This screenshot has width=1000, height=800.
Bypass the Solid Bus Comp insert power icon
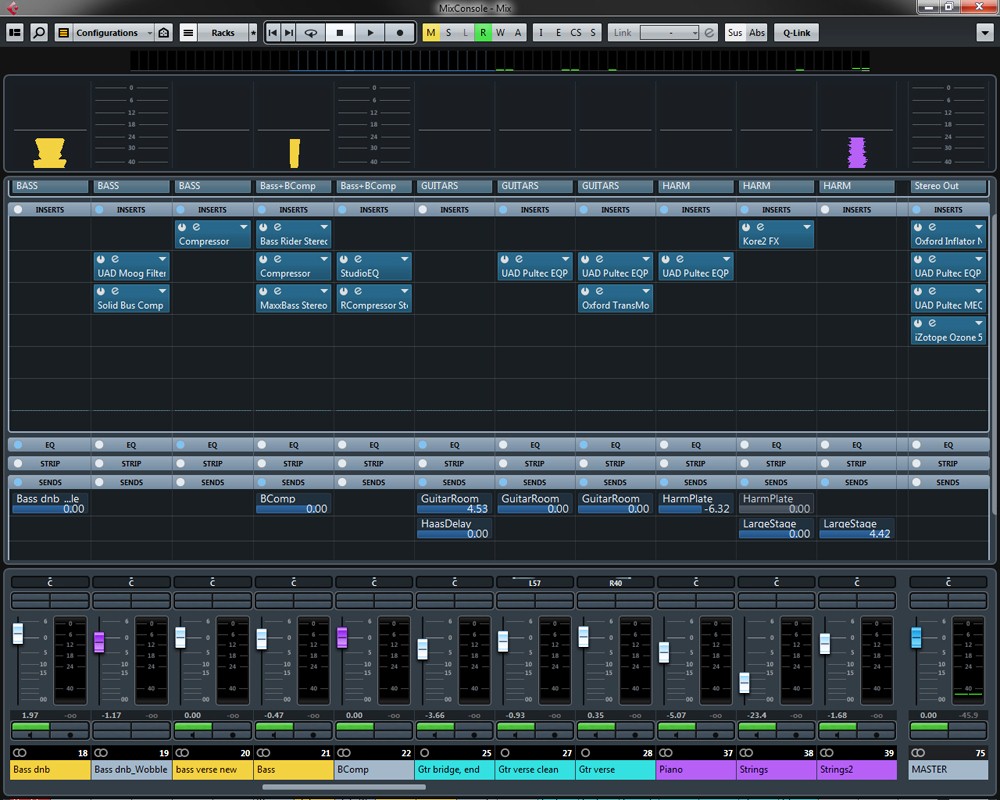tap(101, 291)
